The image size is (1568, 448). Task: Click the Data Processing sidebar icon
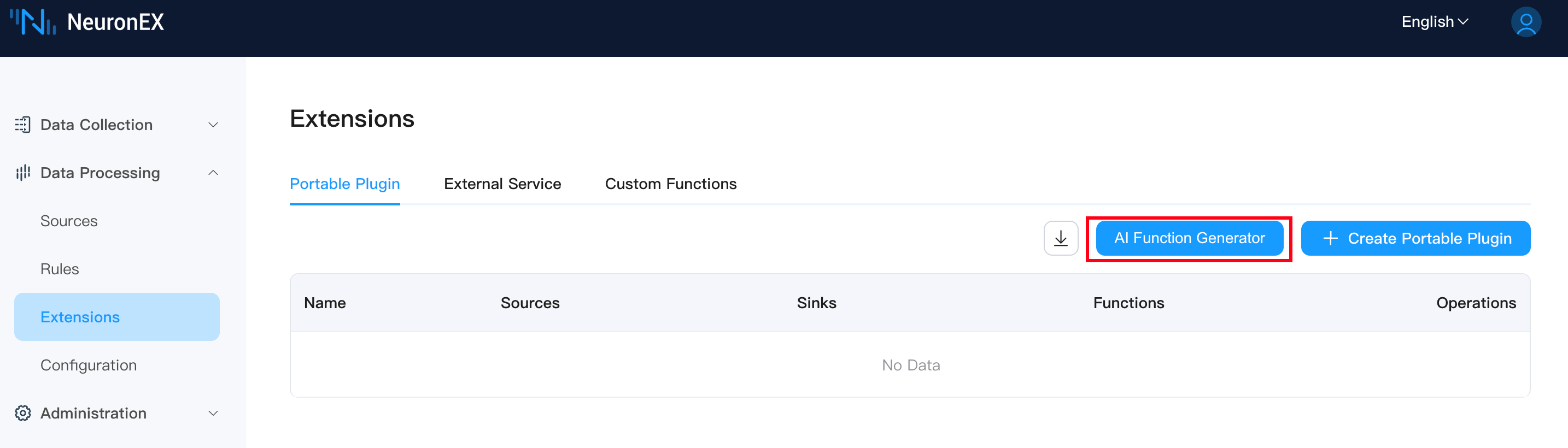click(x=22, y=173)
